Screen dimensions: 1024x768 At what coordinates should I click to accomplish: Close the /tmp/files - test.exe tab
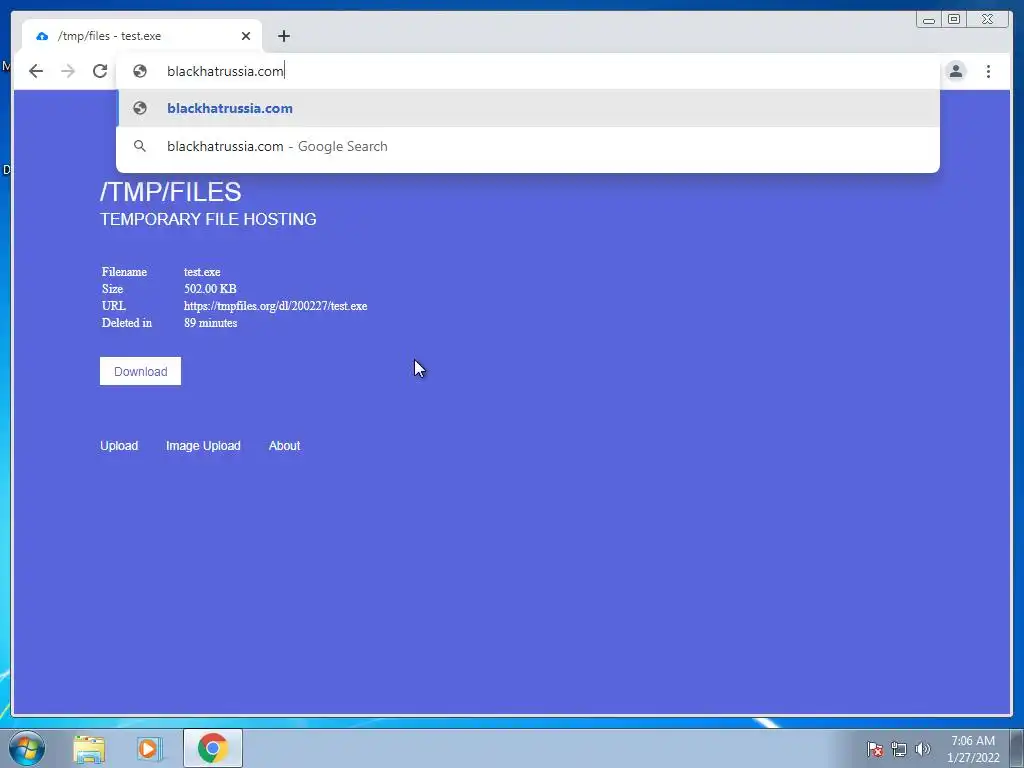pyautogui.click(x=246, y=36)
